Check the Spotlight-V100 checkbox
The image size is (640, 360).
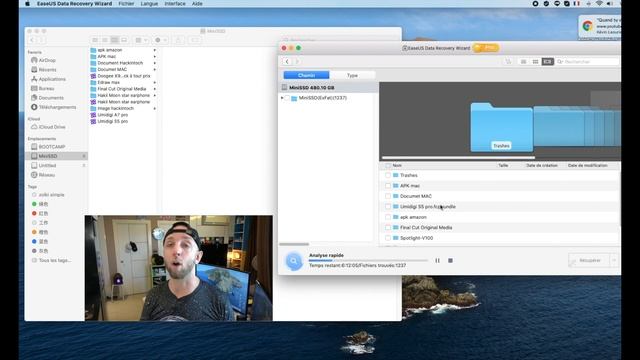point(388,238)
